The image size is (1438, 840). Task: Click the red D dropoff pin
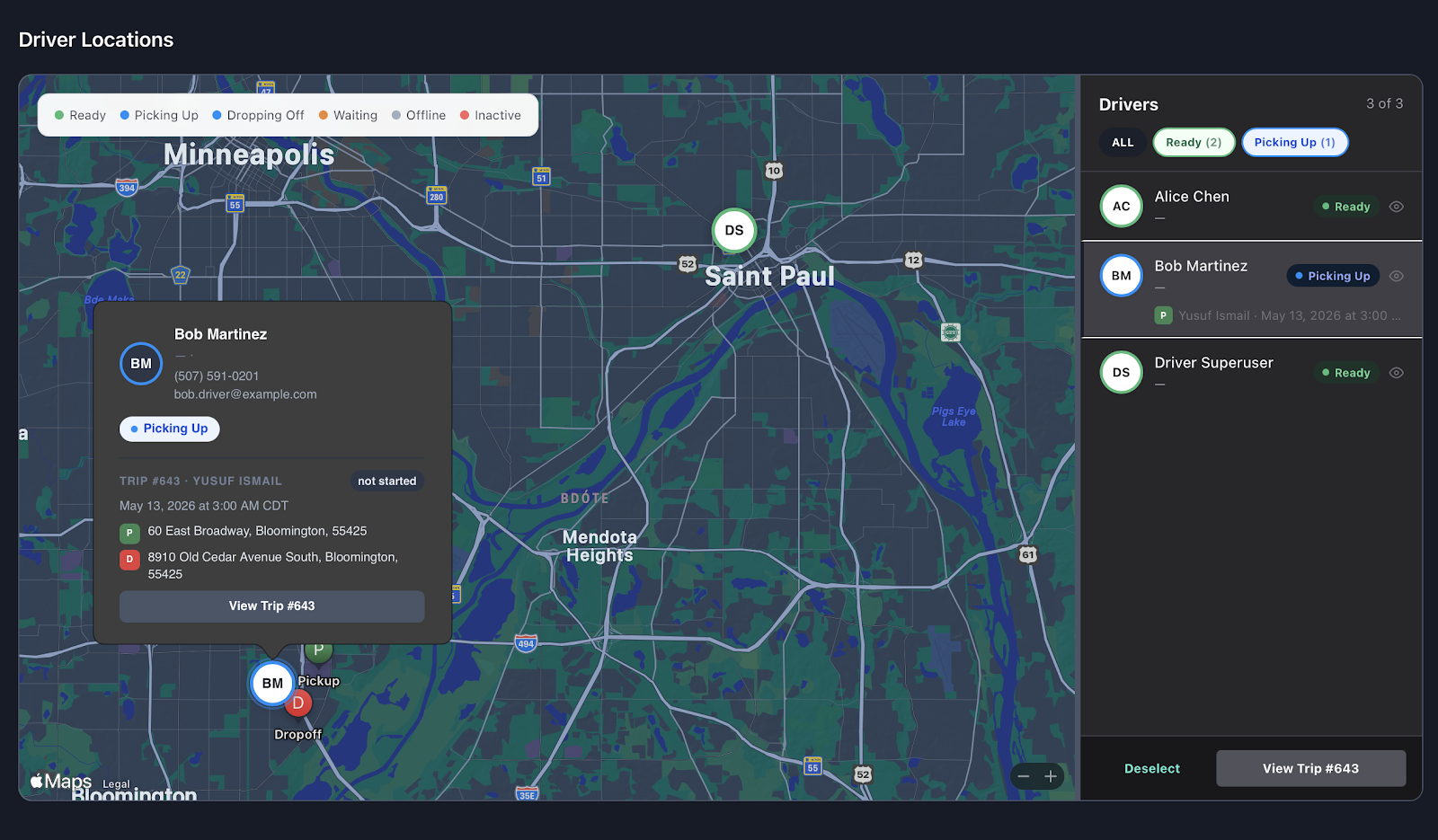tap(298, 703)
